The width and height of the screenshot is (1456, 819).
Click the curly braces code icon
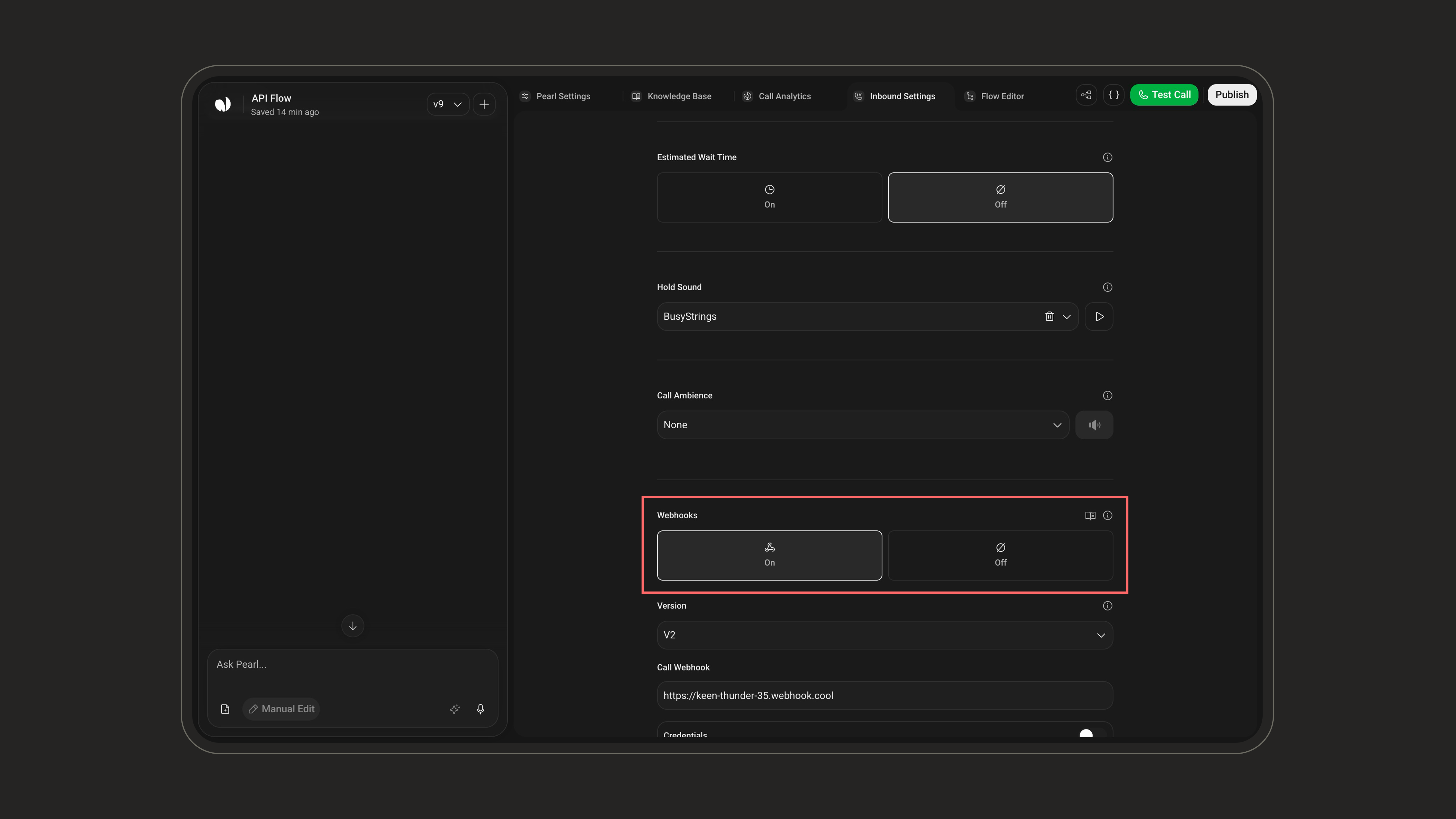(1114, 95)
